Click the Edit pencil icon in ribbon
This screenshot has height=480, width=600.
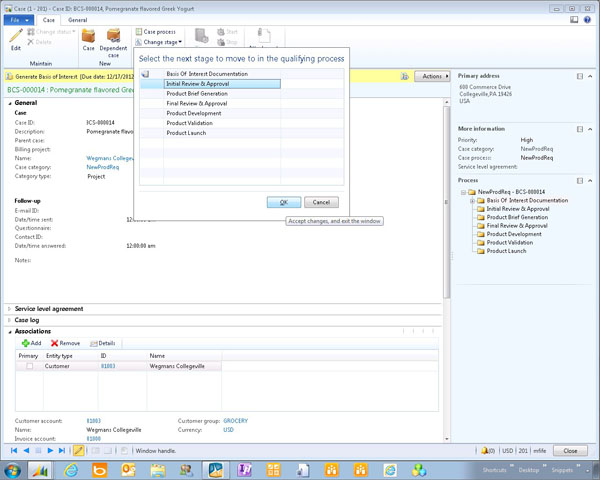16,36
